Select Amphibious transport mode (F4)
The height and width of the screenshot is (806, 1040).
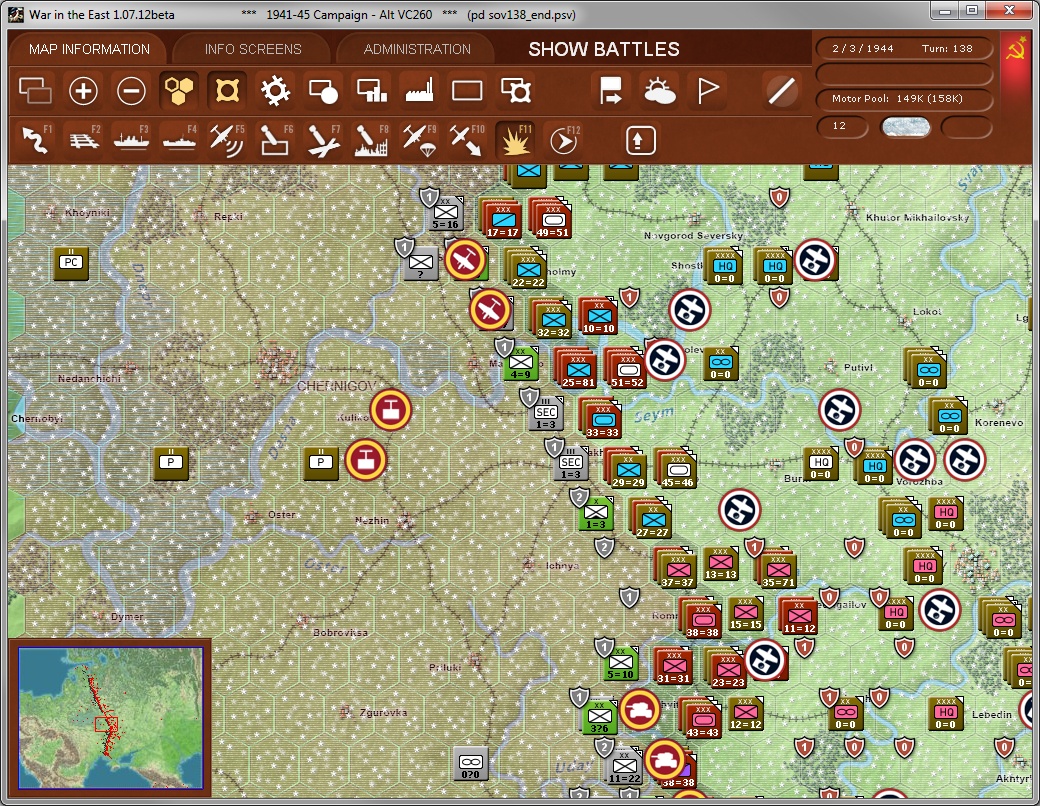pyautogui.click(x=179, y=140)
